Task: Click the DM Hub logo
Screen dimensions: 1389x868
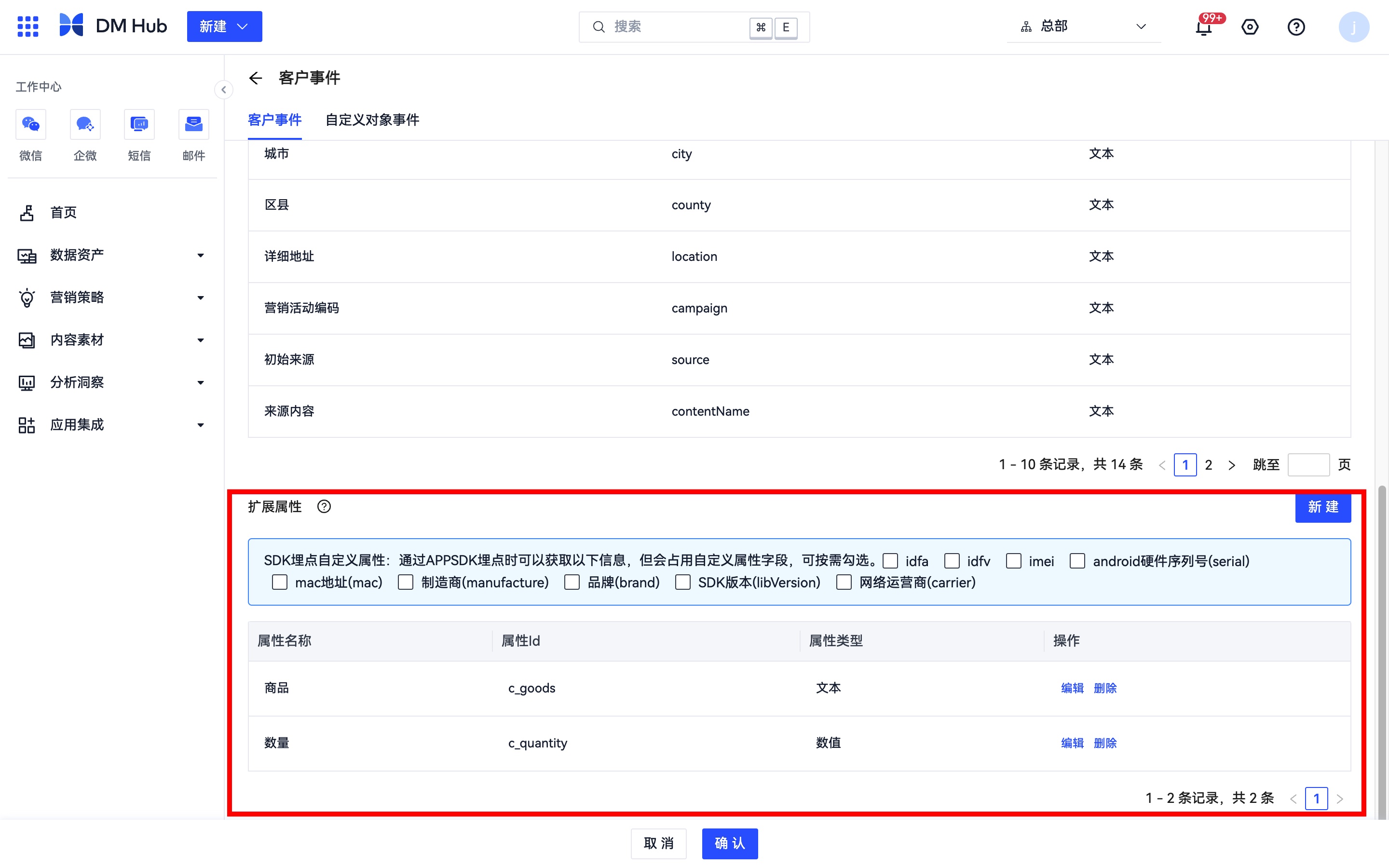Action: (113, 27)
